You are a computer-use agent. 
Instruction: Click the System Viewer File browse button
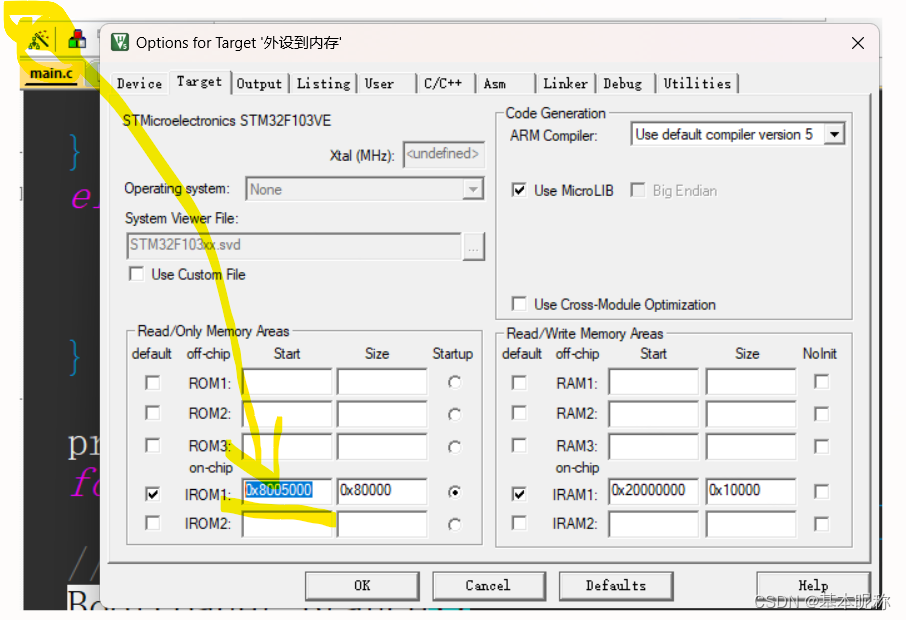[473, 247]
